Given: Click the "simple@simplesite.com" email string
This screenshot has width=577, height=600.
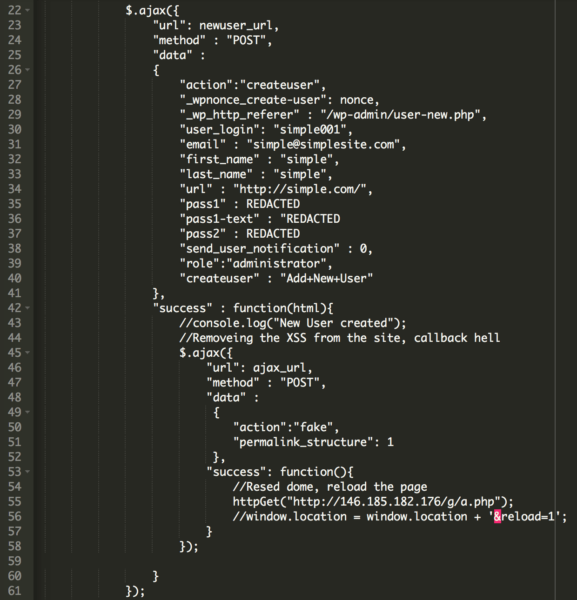Looking at the screenshot, I should click(323, 145).
